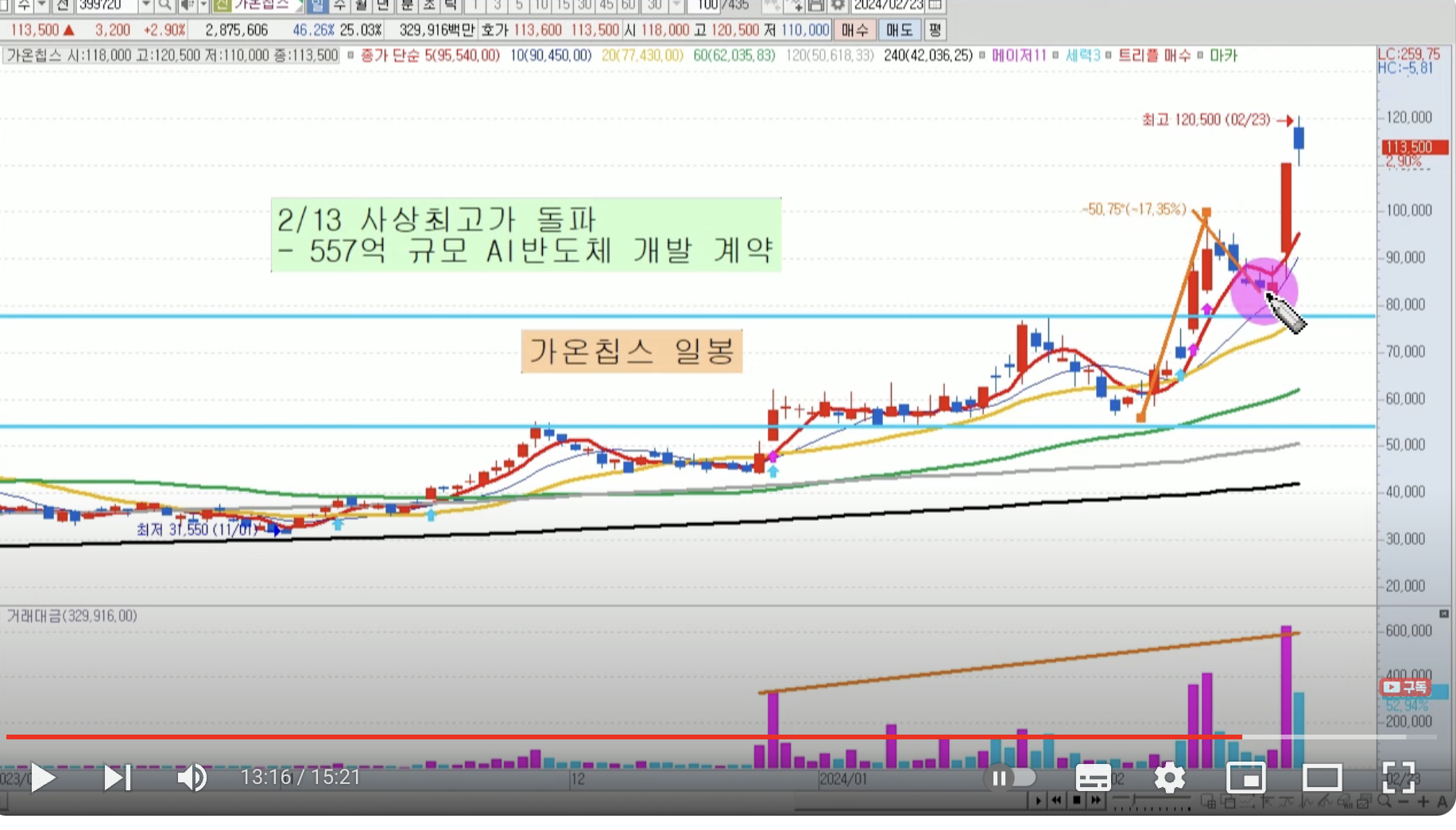Open the calendar date picker icon

pos(935,6)
